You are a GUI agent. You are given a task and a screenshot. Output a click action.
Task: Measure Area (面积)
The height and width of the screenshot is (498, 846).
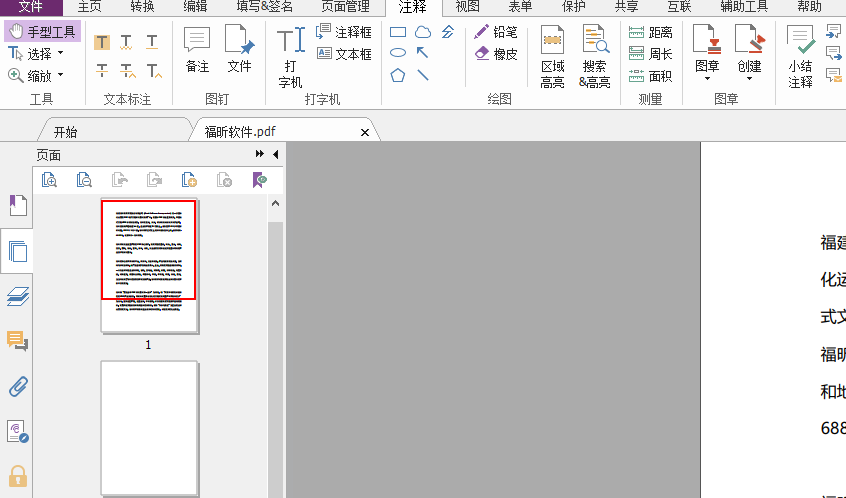tap(651, 76)
